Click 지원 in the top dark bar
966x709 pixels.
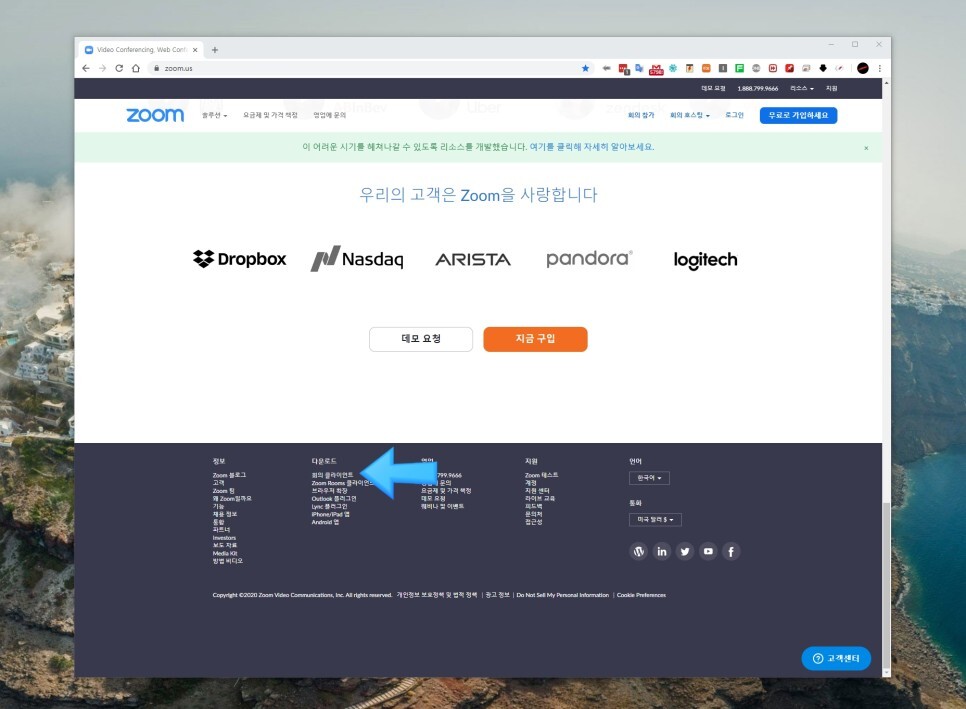click(x=832, y=89)
